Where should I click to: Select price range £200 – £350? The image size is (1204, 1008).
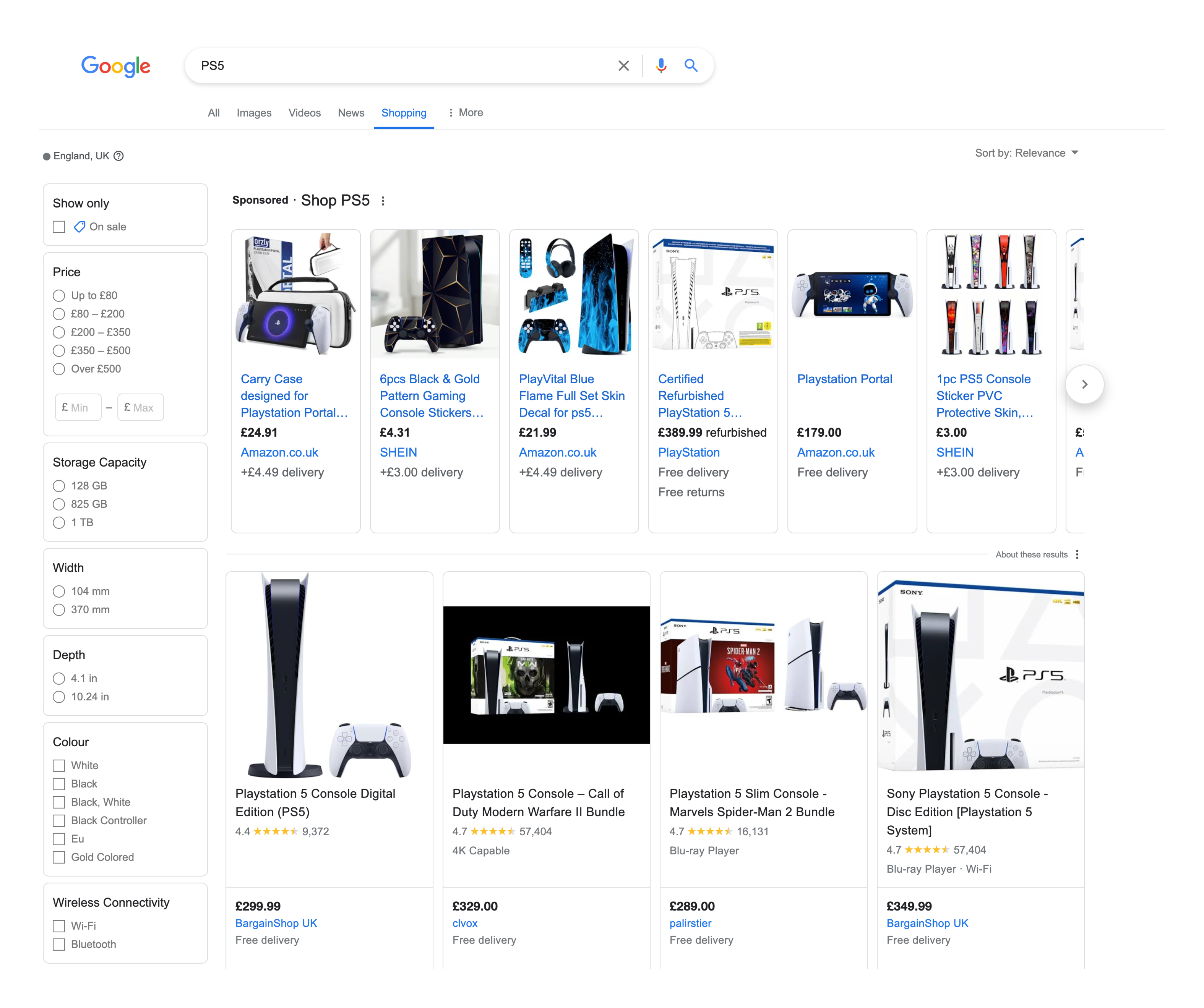click(59, 332)
